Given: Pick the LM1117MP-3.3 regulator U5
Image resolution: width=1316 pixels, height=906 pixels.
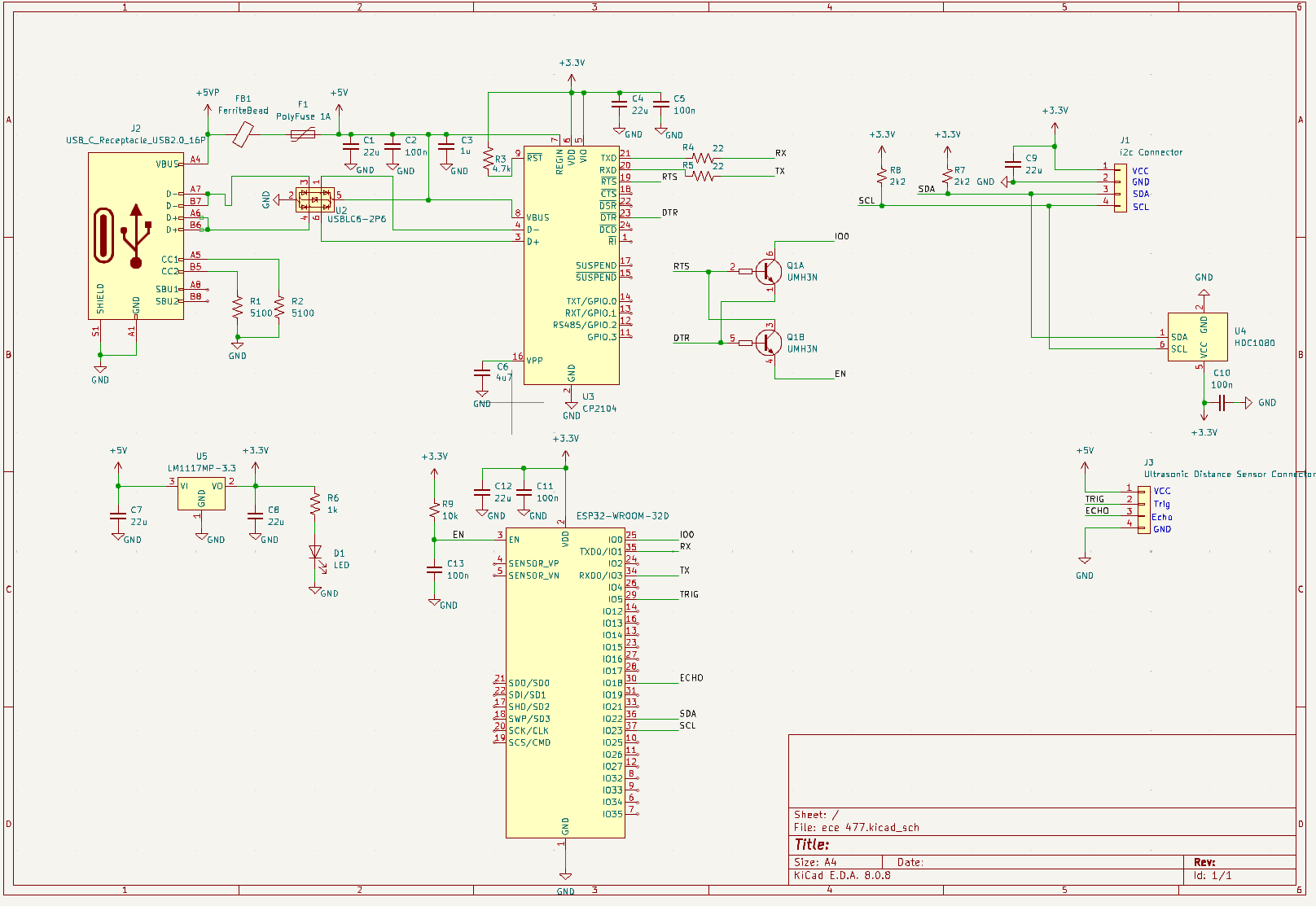Looking at the screenshot, I should coord(201,493).
